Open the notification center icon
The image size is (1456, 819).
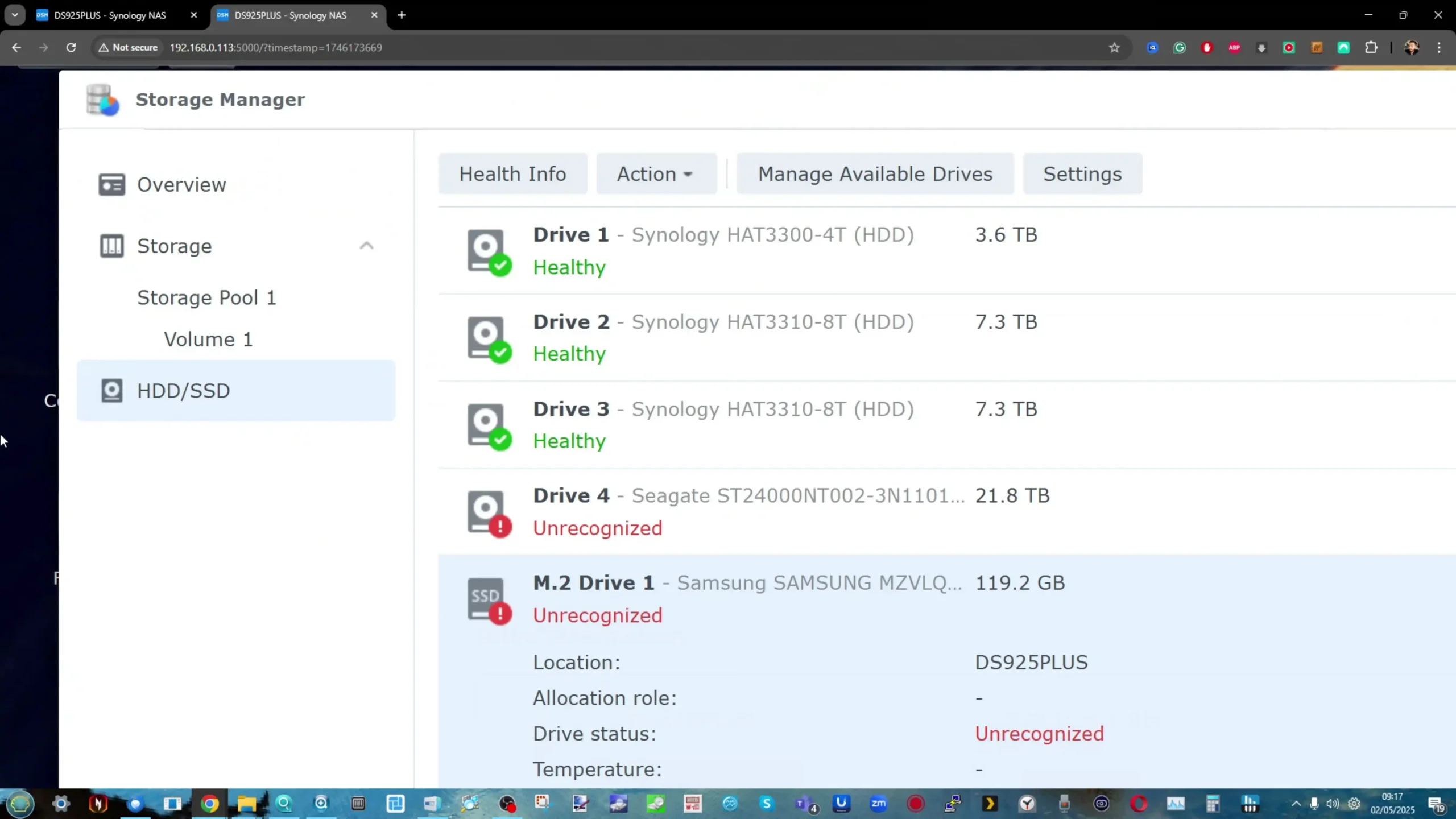(x=1437, y=804)
